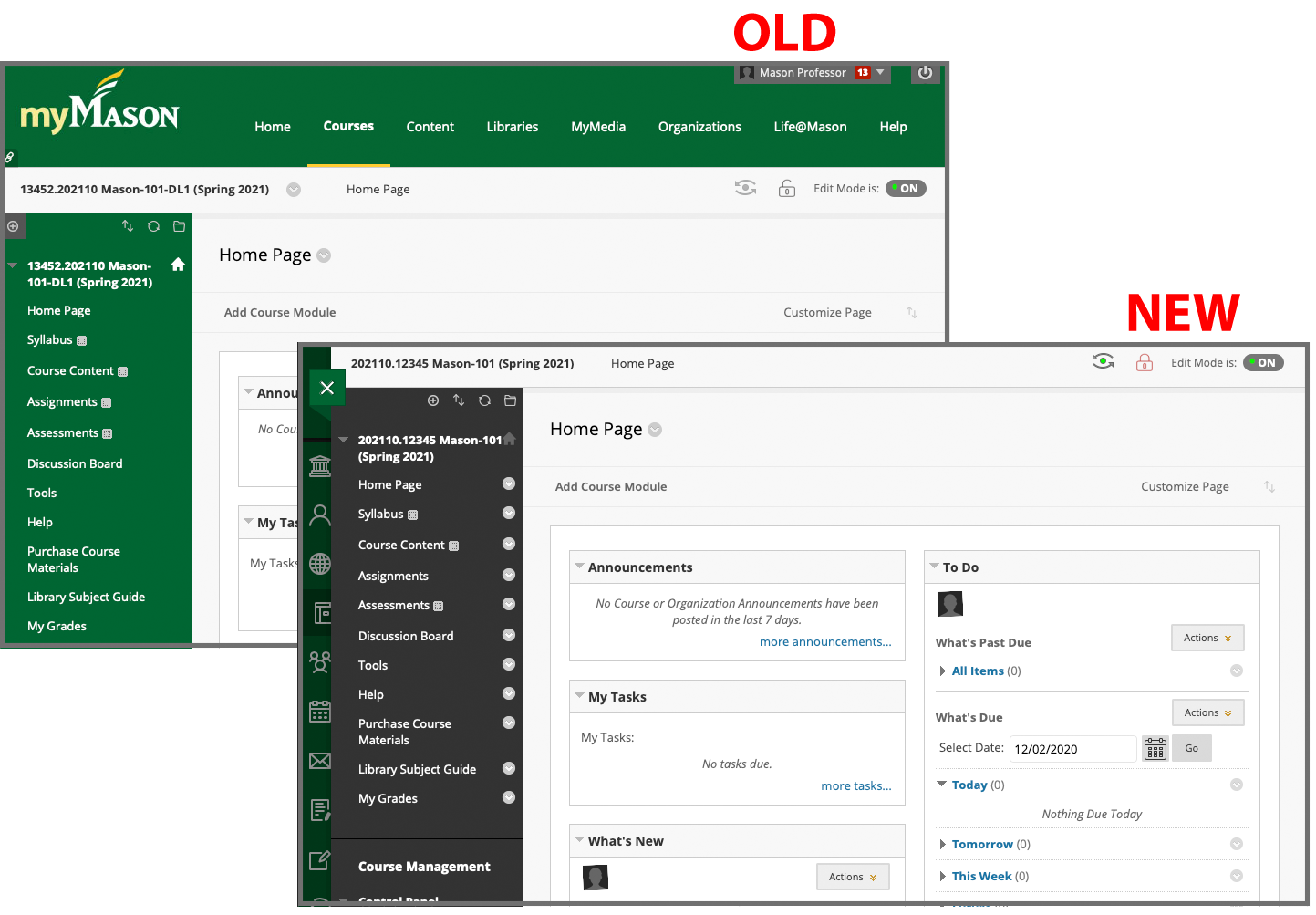Viewport: 1316px width, 915px height.
Task: Click the refresh icon in new course menu
Action: [484, 400]
